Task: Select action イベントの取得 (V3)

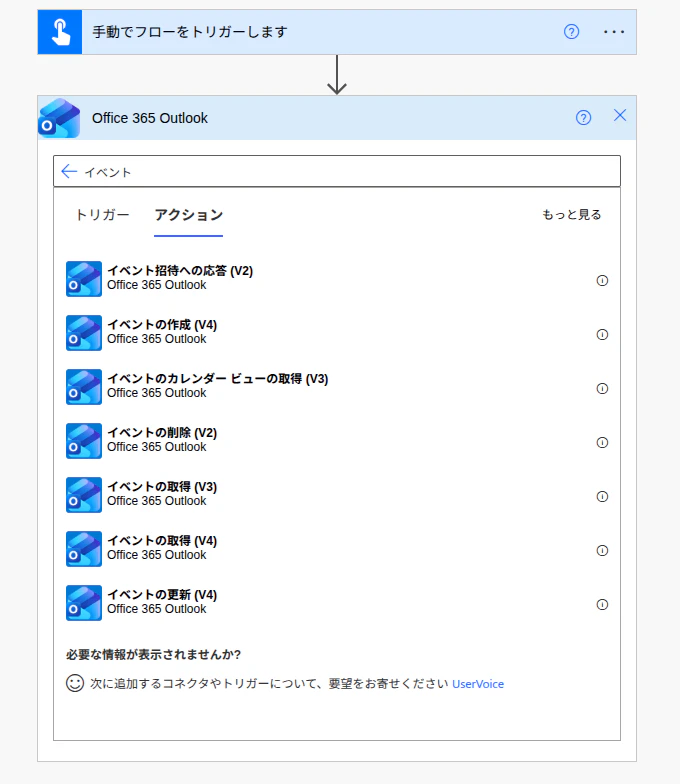Action: pyautogui.click(x=337, y=494)
